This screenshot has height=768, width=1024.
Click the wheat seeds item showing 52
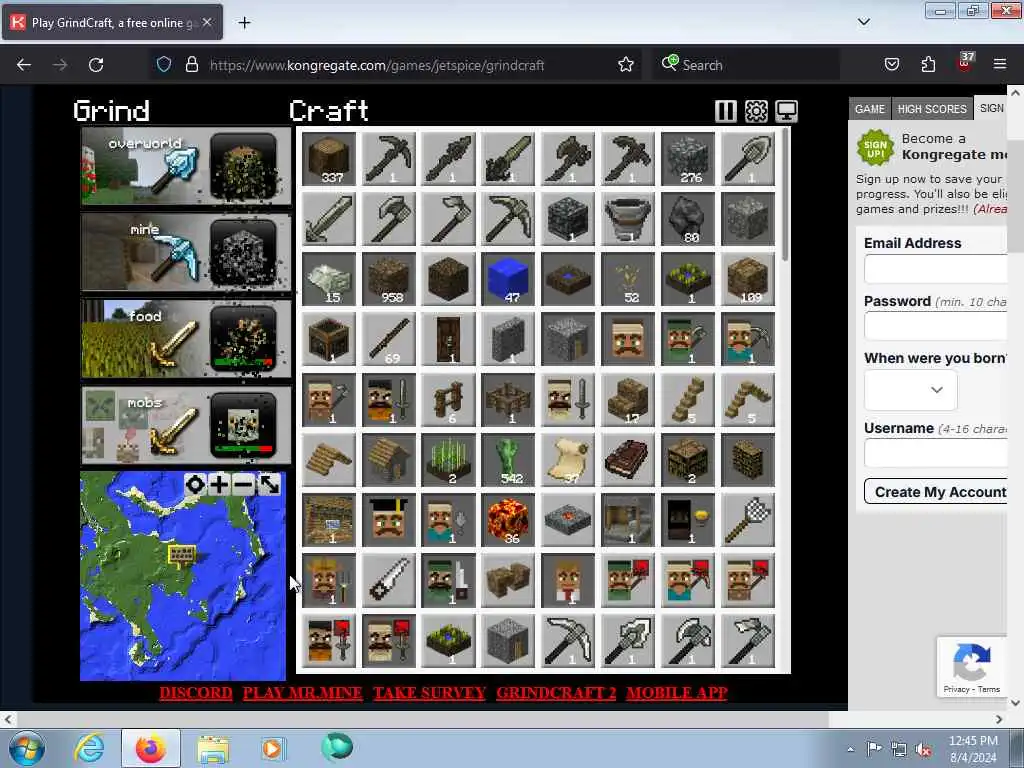click(628, 279)
